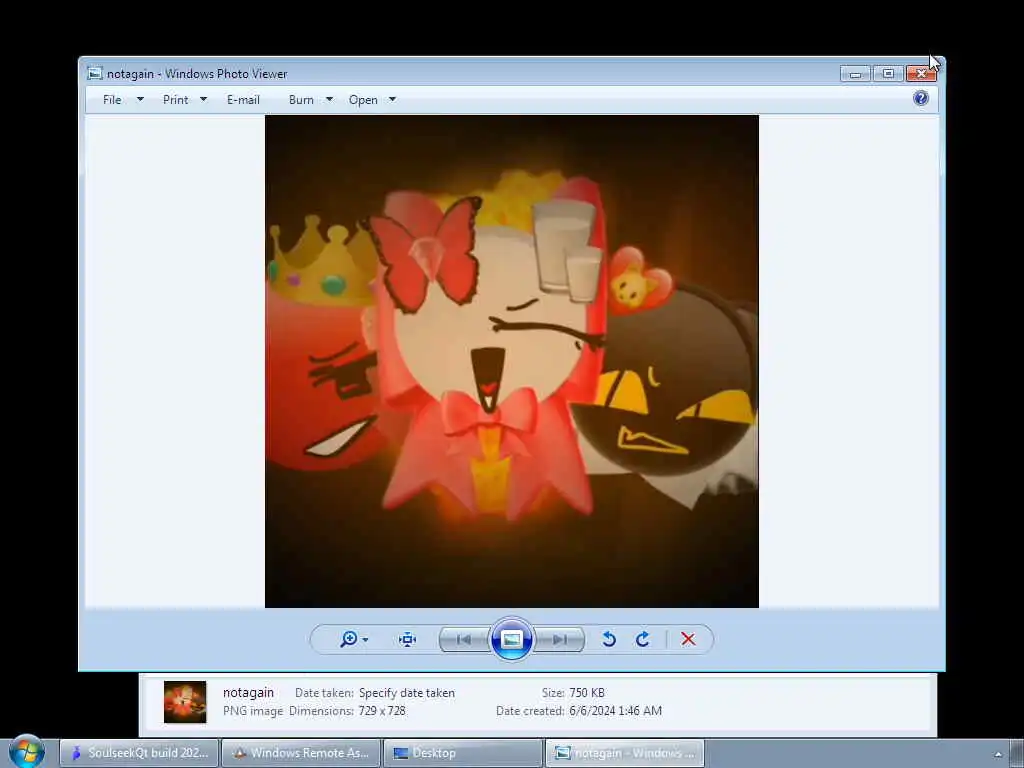Rotate the image counterclockwise
The height and width of the screenshot is (768, 1024).
609,639
